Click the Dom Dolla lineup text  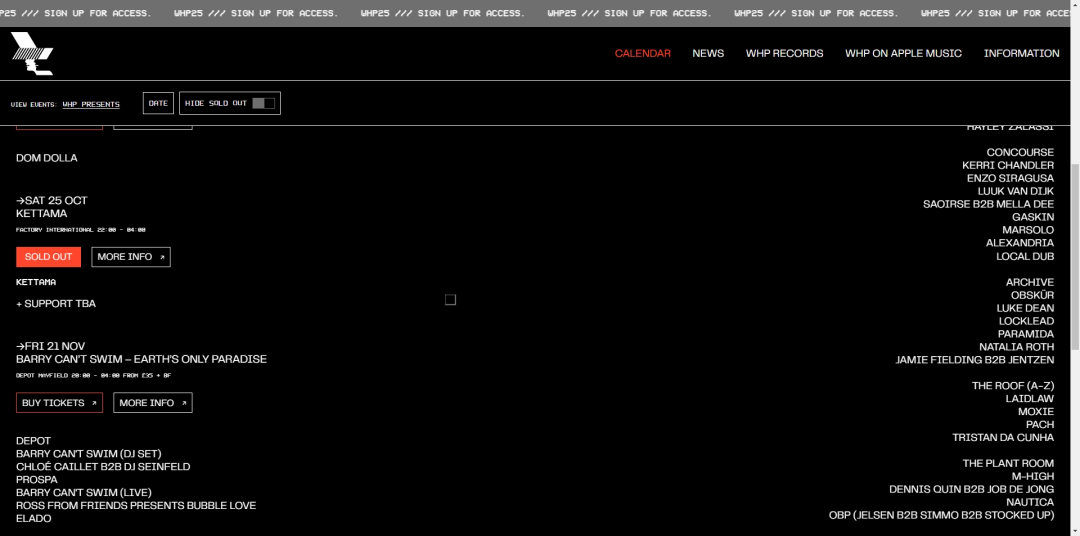[47, 158]
